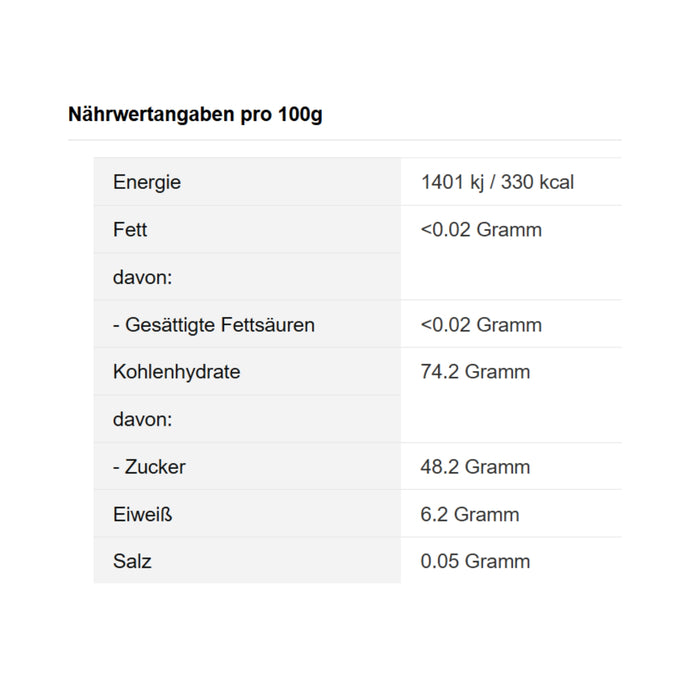Click the 0.05 Gramm value

(x=475, y=561)
